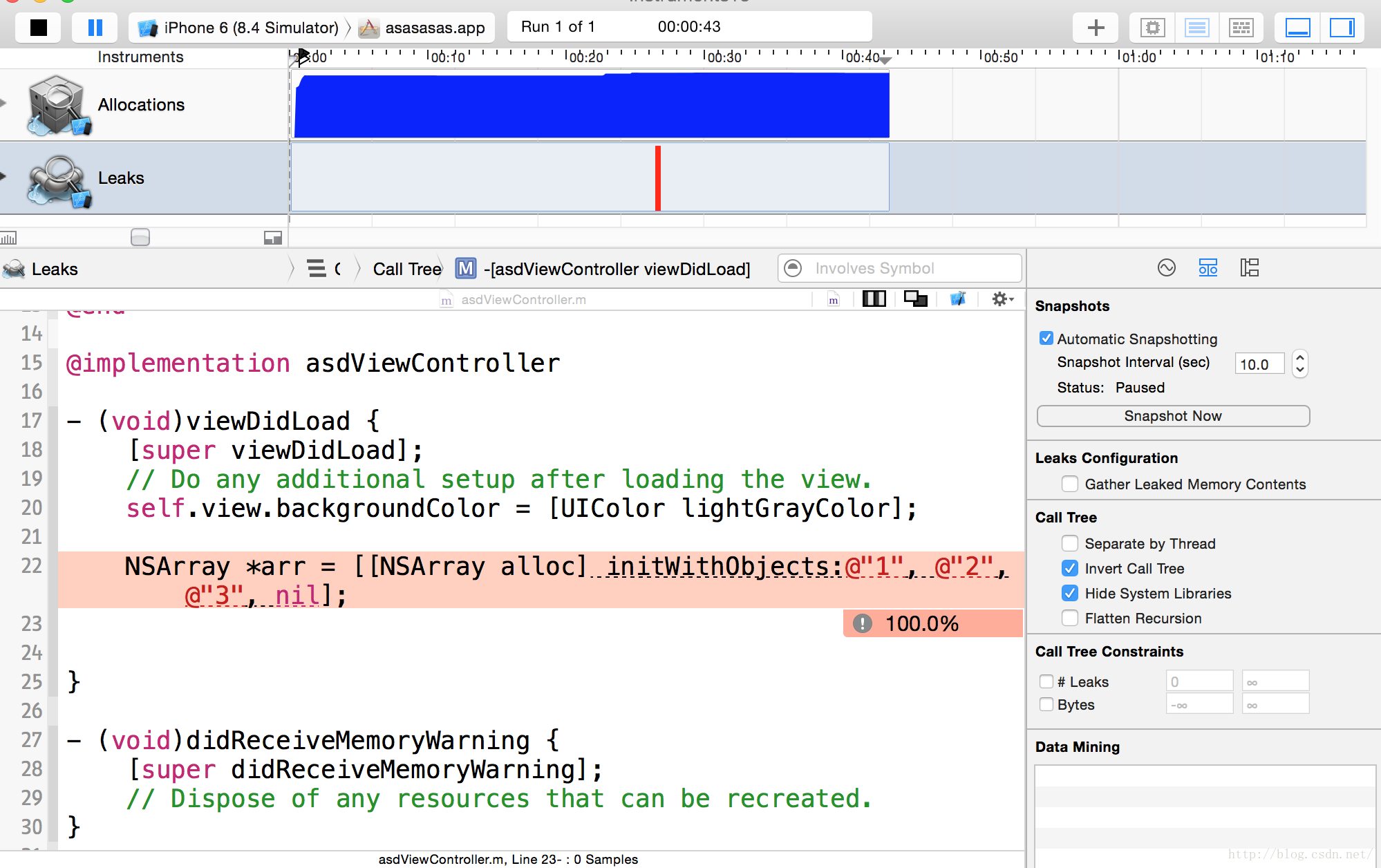
Task: Expand the Call Tree breadcrumb dropdown
Action: (x=406, y=267)
